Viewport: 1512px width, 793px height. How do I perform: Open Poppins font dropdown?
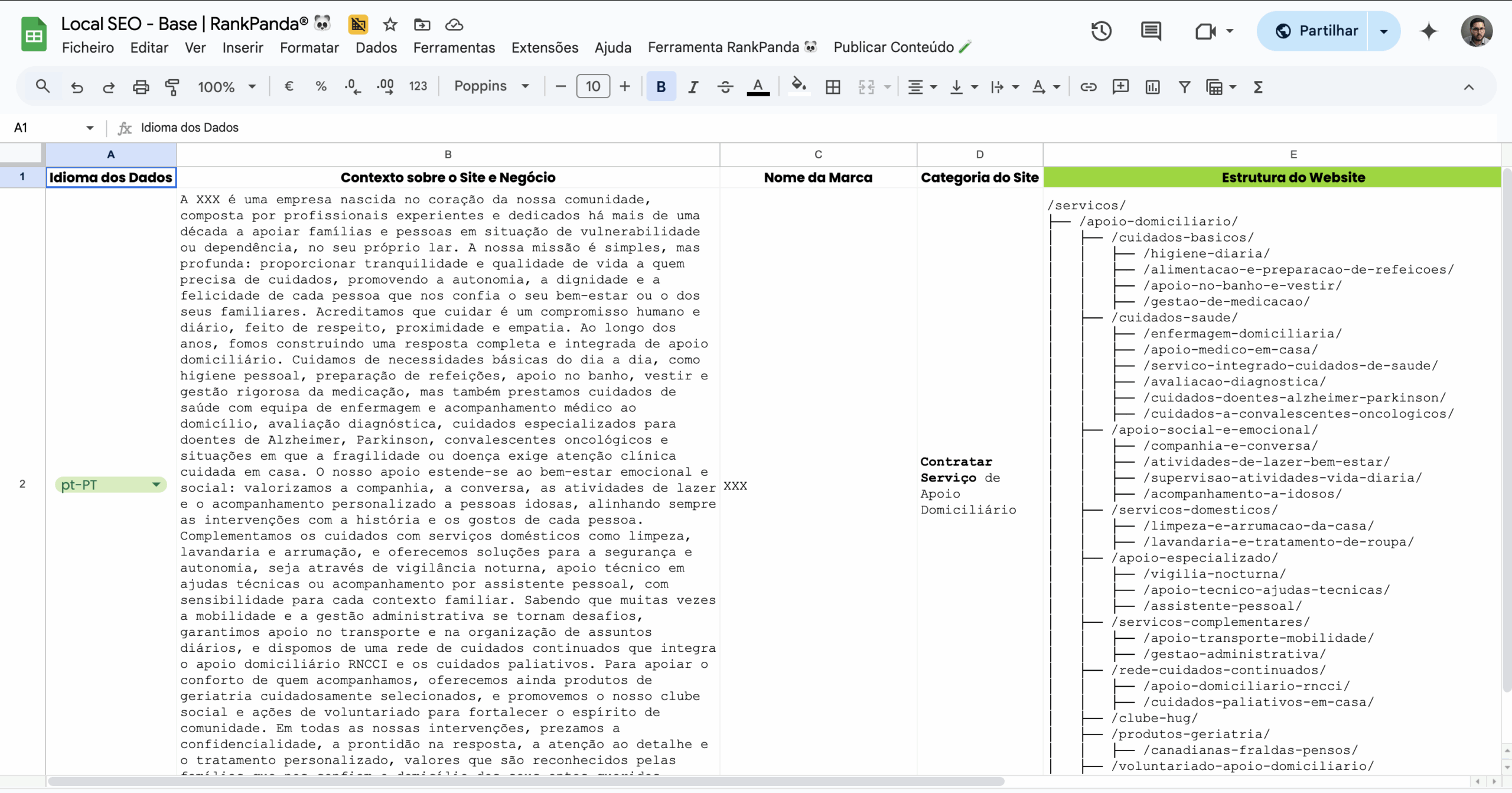click(491, 87)
